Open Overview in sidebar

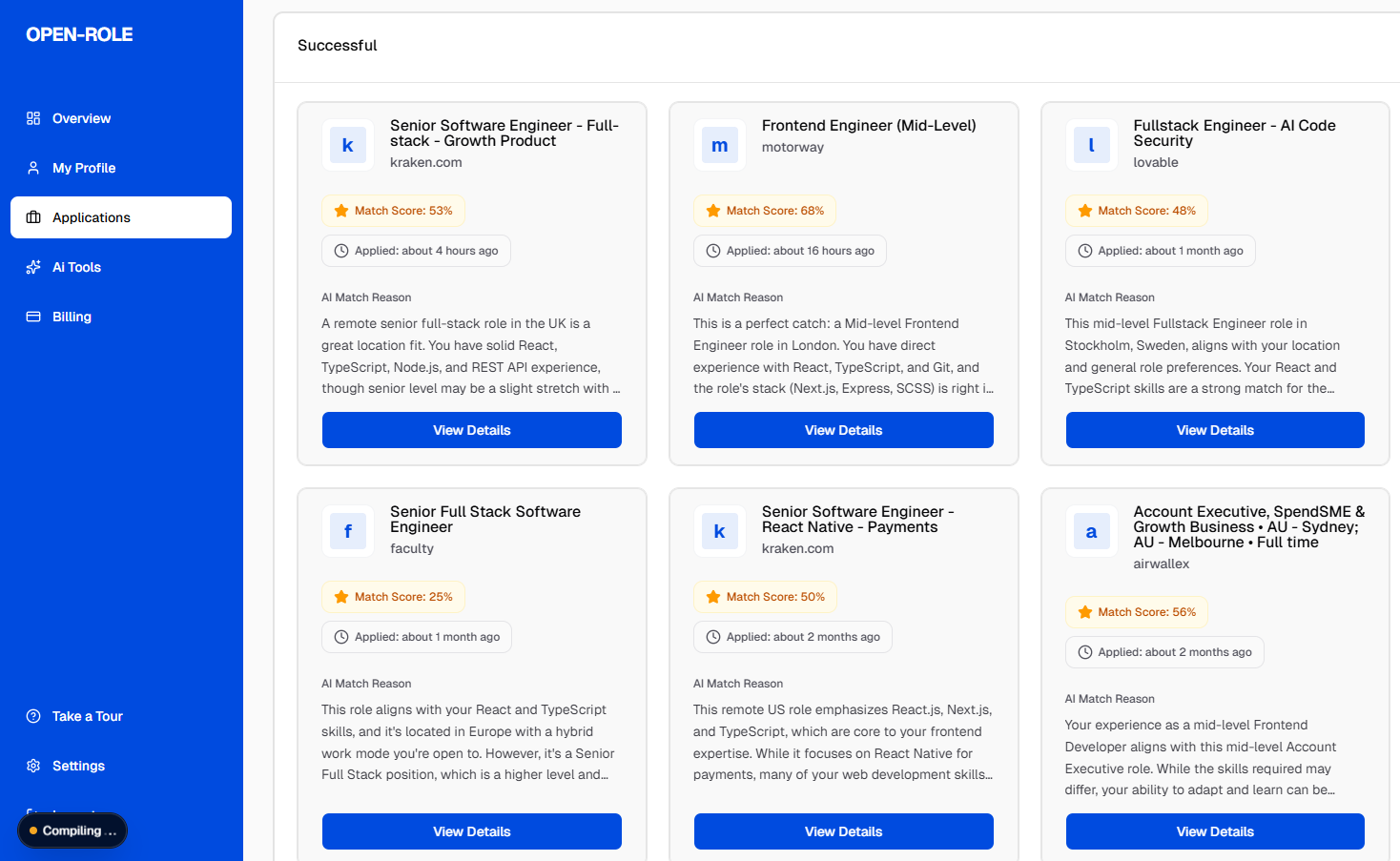tap(121, 118)
